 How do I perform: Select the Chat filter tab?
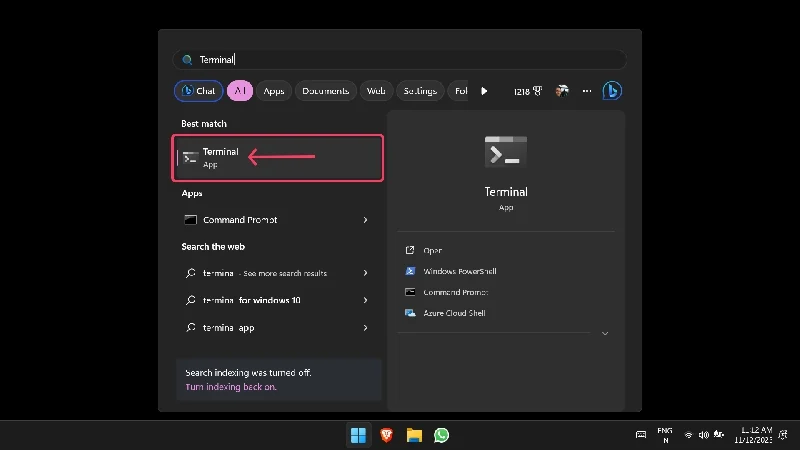tap(198, 91)
